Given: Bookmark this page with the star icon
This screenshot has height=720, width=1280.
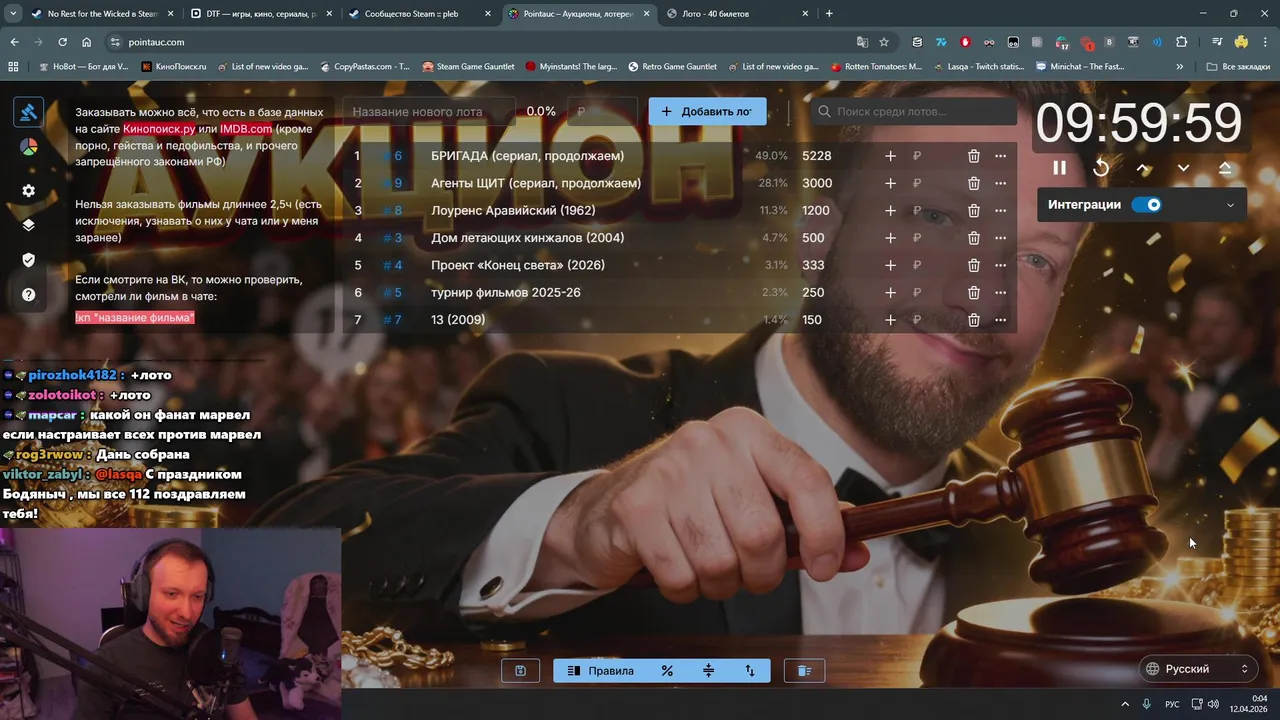Looking at the screenshot, I should [884, 42].
